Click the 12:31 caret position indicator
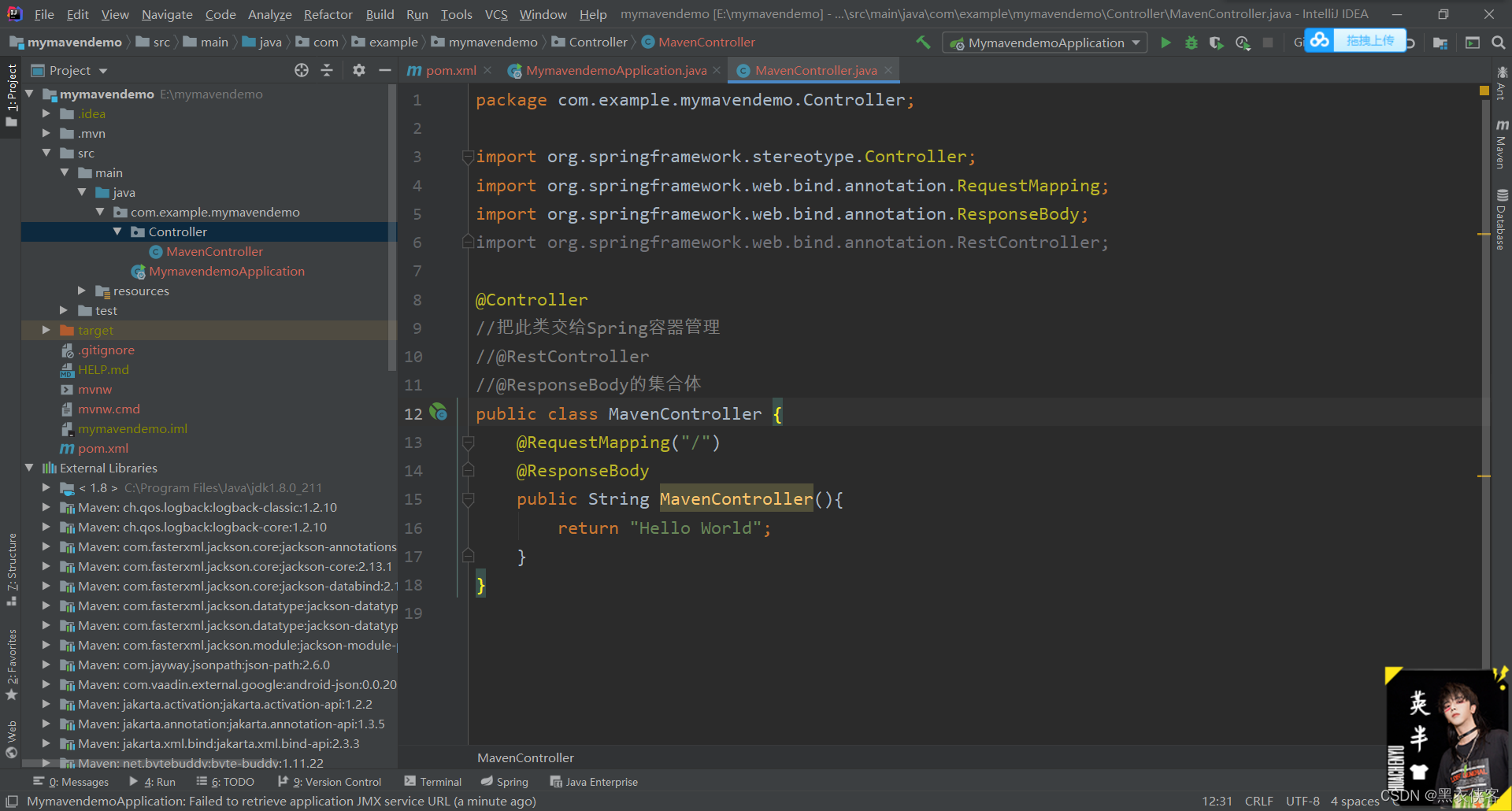This screenshot has width=1512, height=811. [1217, 802]
